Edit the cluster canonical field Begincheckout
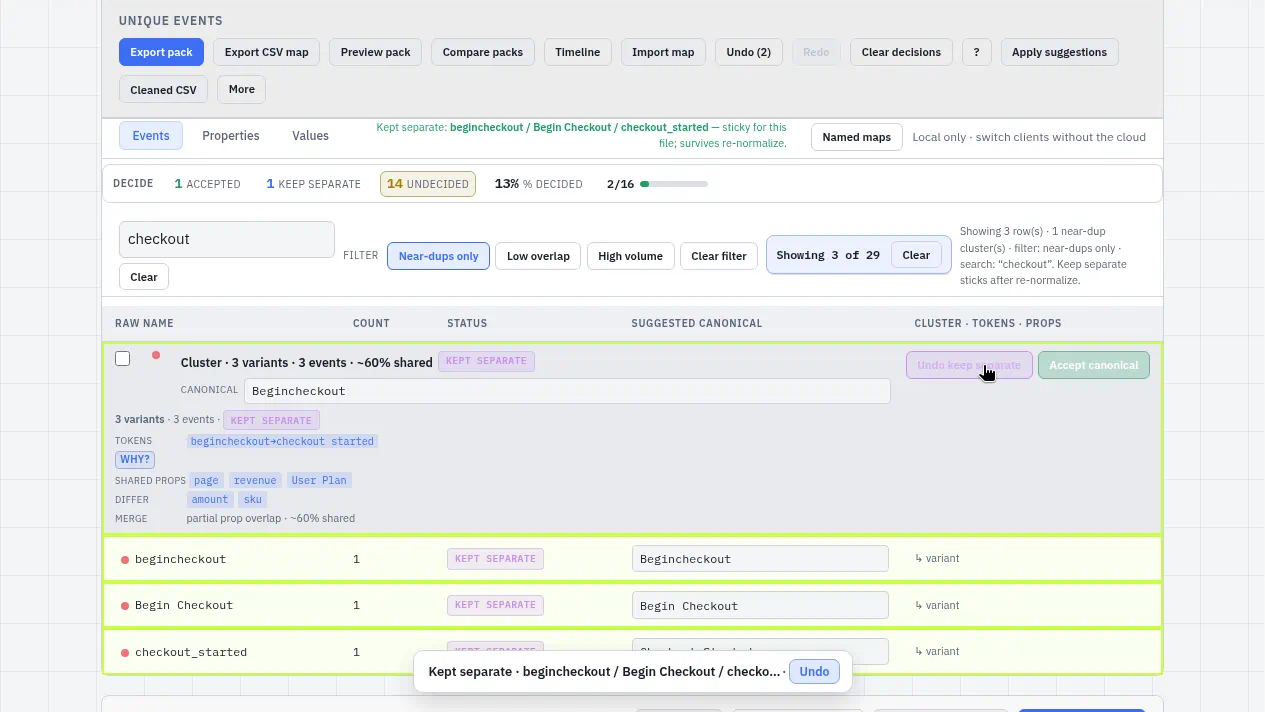The image size is (1265, 712). [567, 391]
